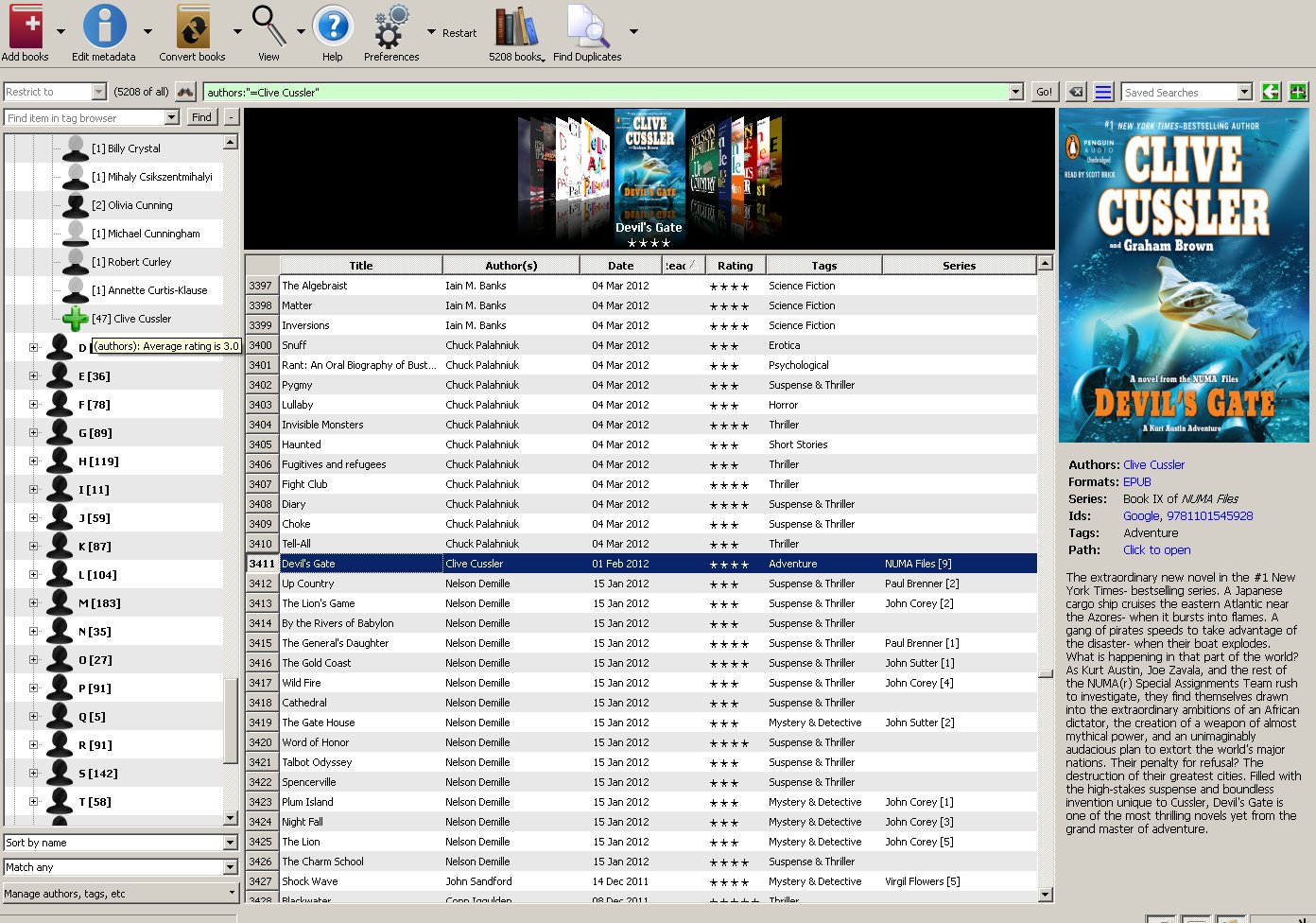Sort by the Date column header

[x=621, y=266]
